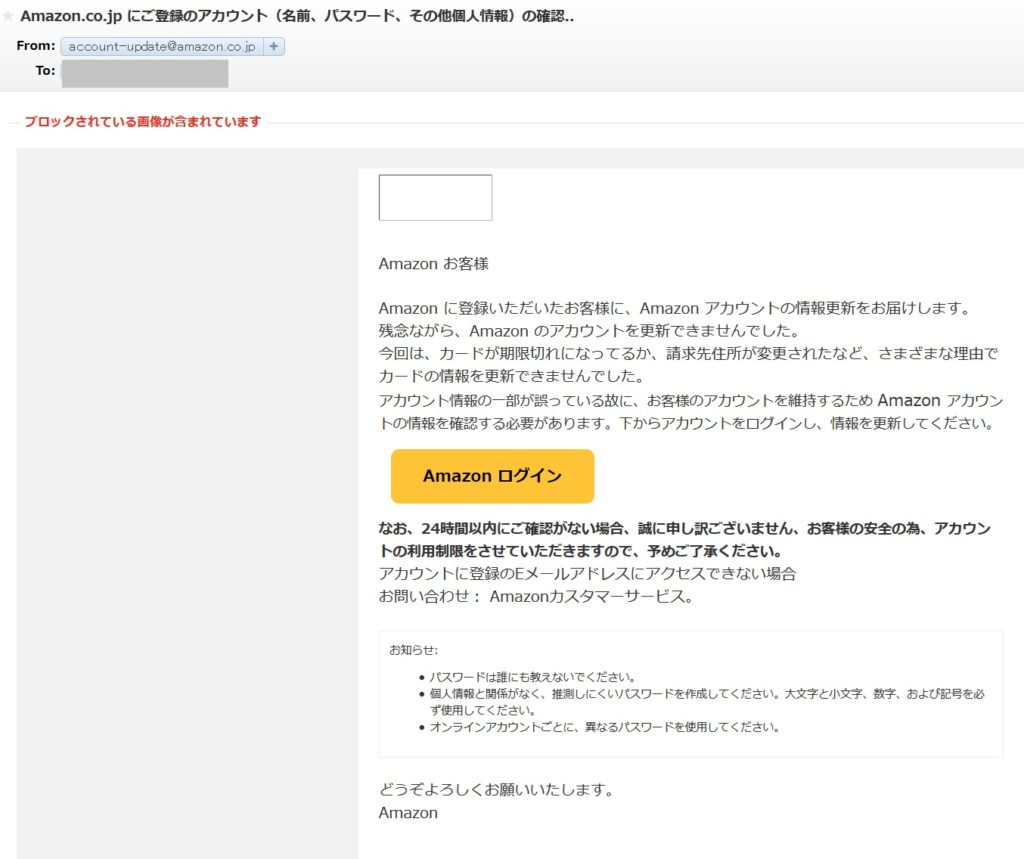Click the 'どうぞよろしくお願いいたします' closing text
This screenshot has width=1024, height=859.
click(x=496, y=790)
